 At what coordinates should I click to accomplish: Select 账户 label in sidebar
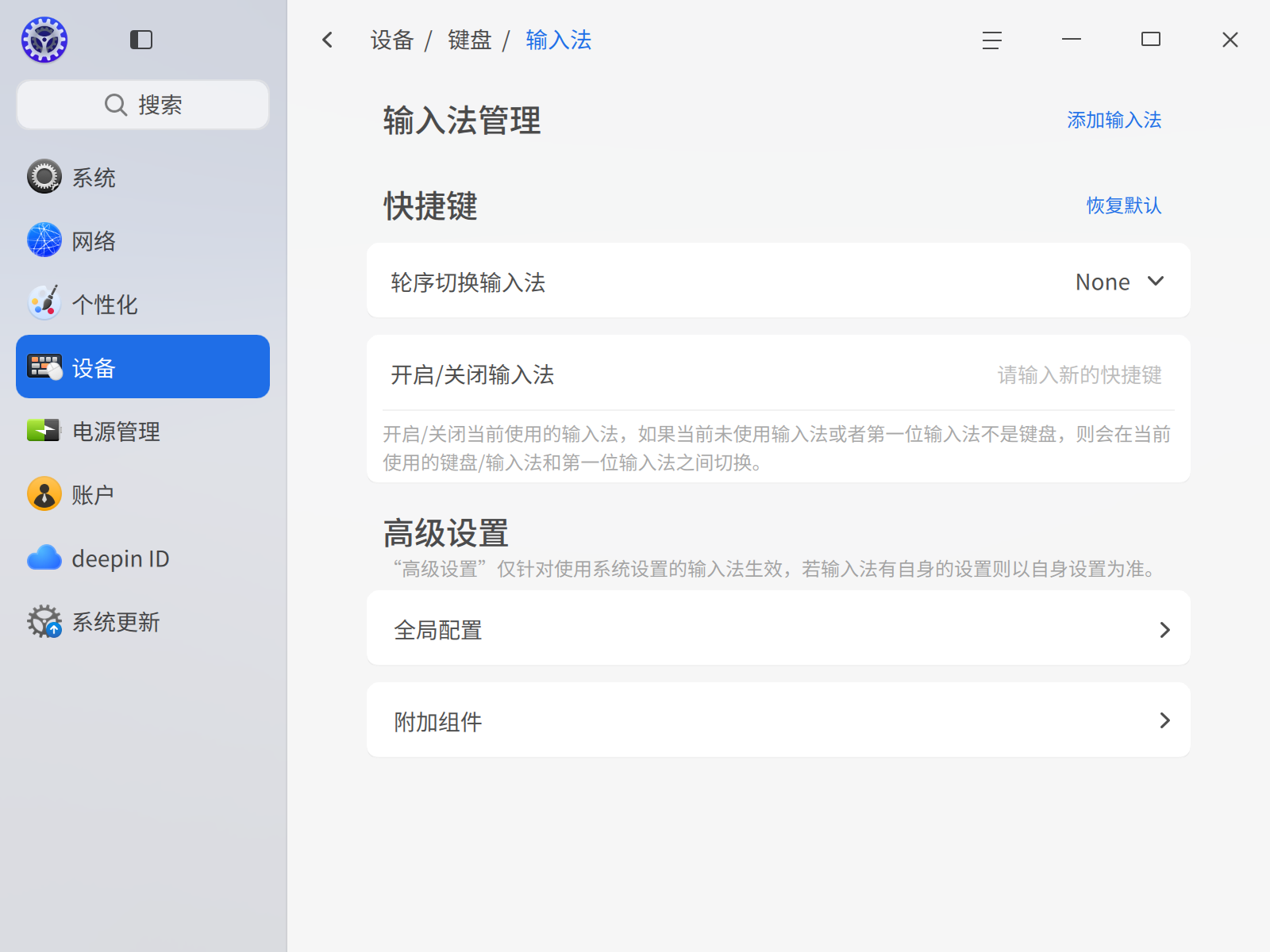click(x=93, y=495)
